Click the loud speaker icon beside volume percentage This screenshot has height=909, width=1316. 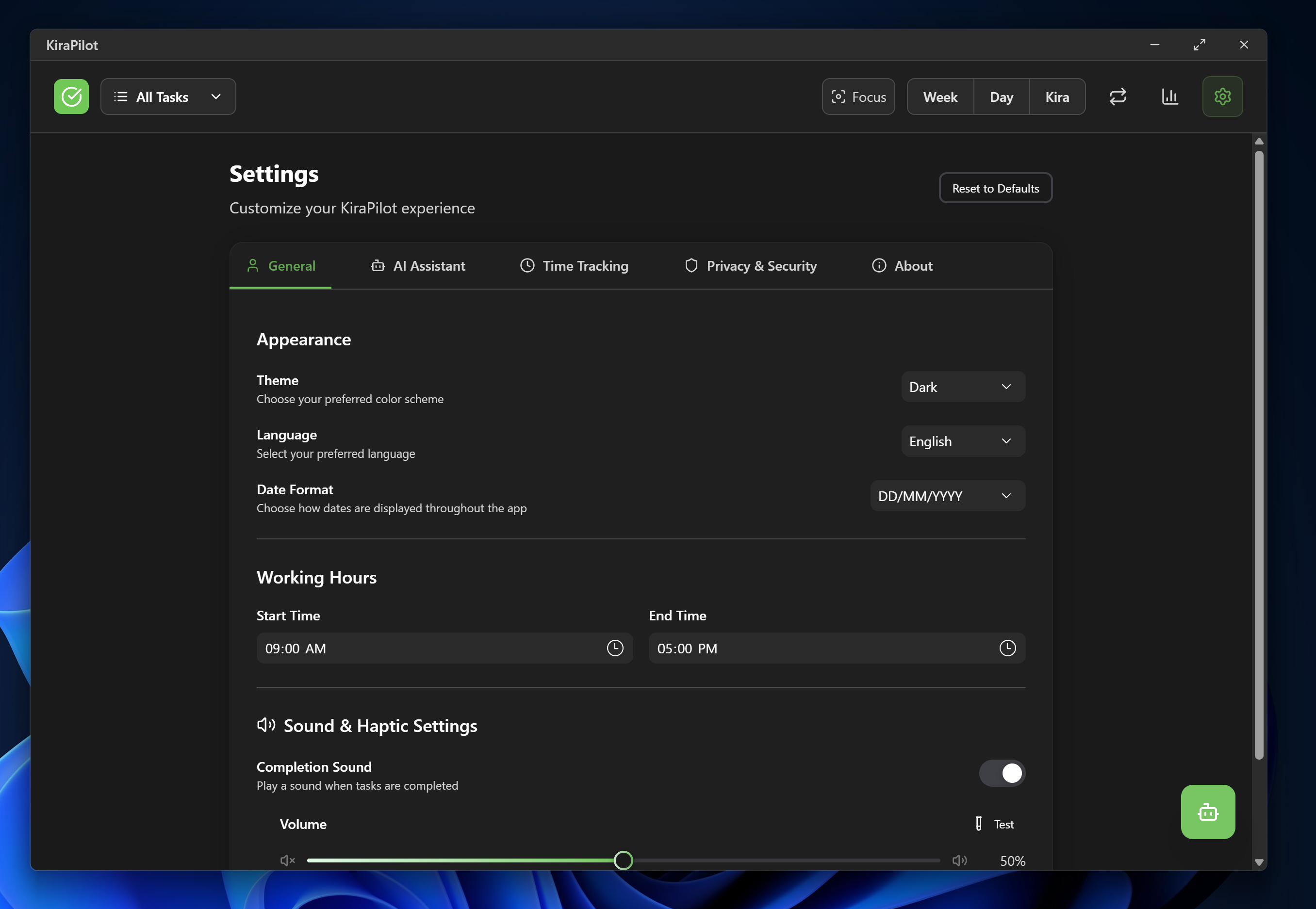(959, 860)
